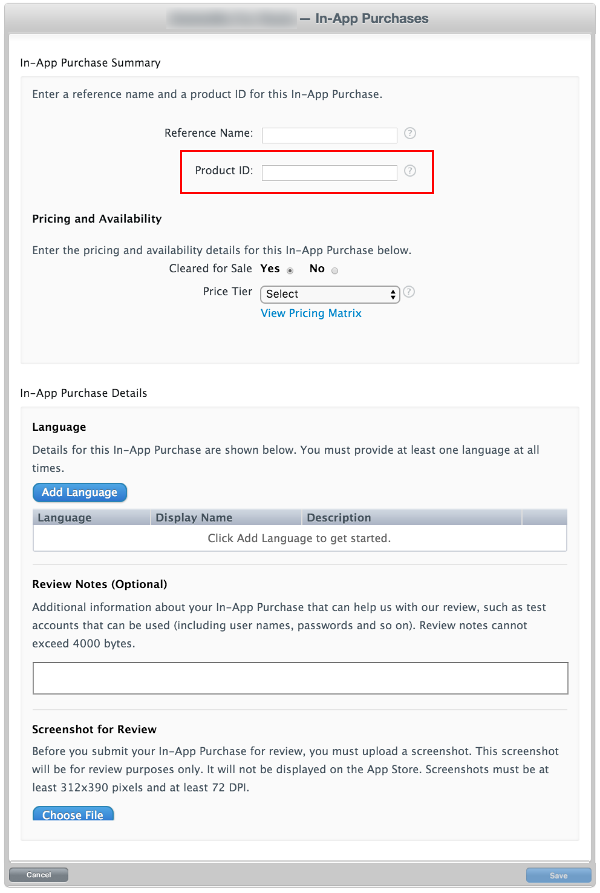Image resolution: width=600 pixels, height=893 pixels.
Task: Save the In-App Purchase
Action: [x=558, y=875]
